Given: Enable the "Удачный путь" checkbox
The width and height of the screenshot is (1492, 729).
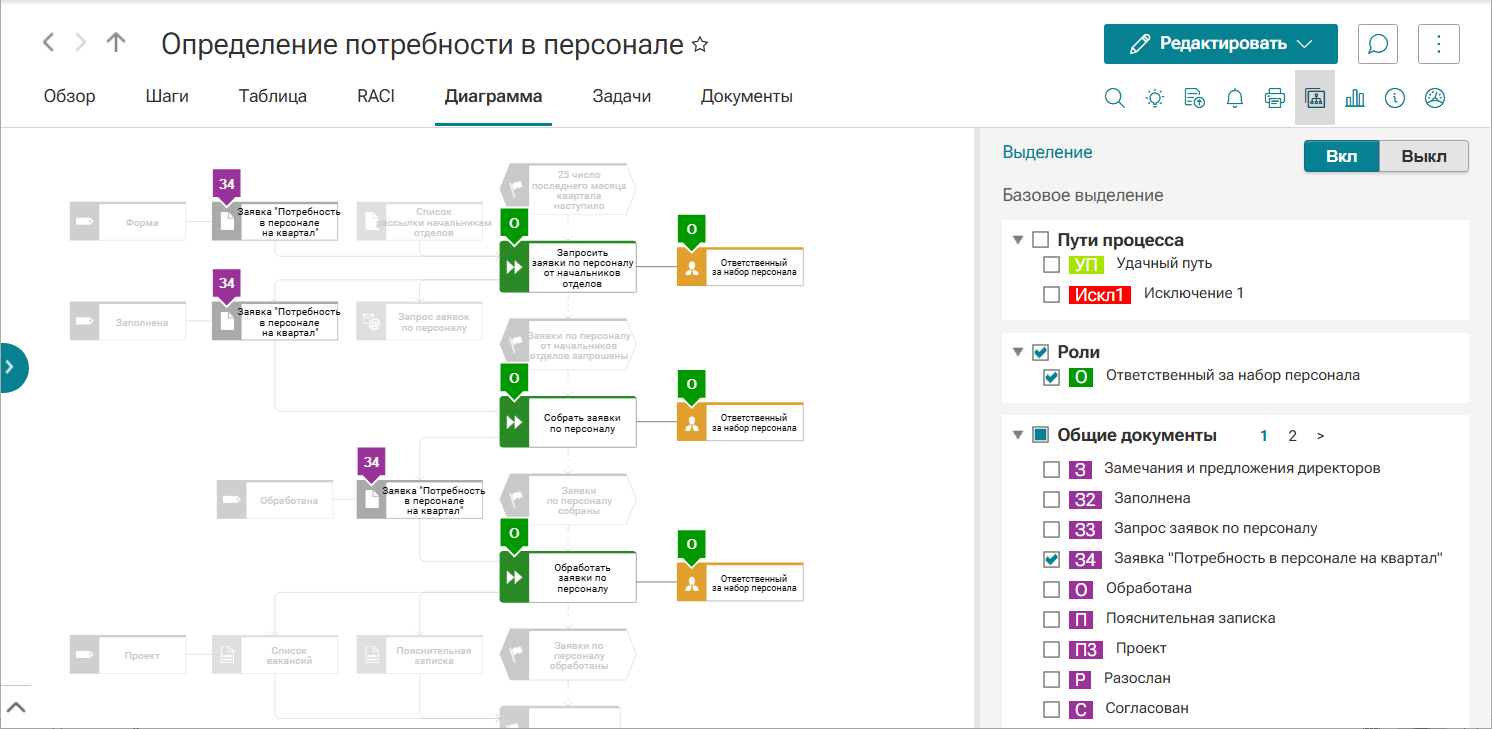Looking at the screenshot, I should (x=1051, y=264).
